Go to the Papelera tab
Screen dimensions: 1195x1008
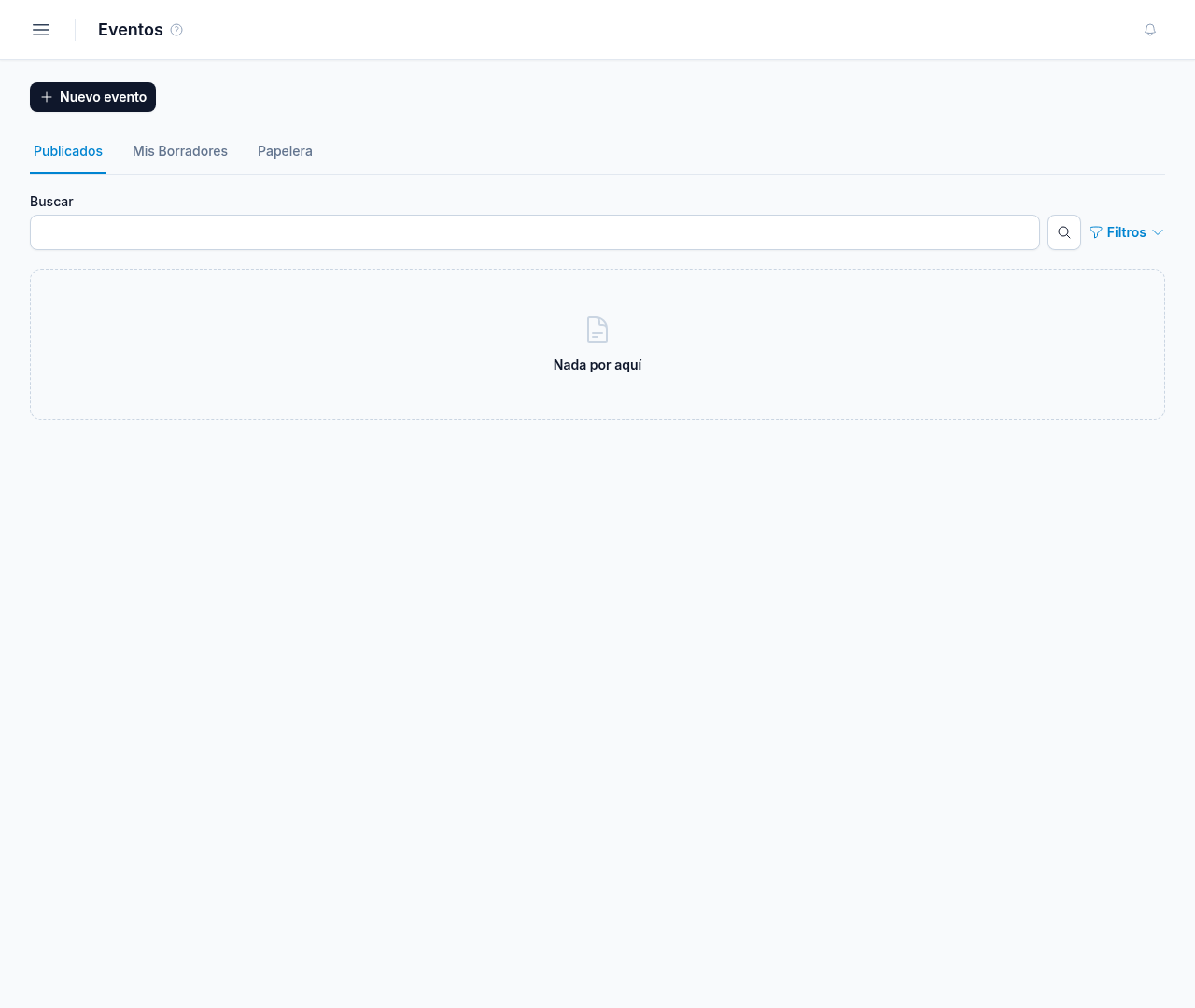[285, 151]
